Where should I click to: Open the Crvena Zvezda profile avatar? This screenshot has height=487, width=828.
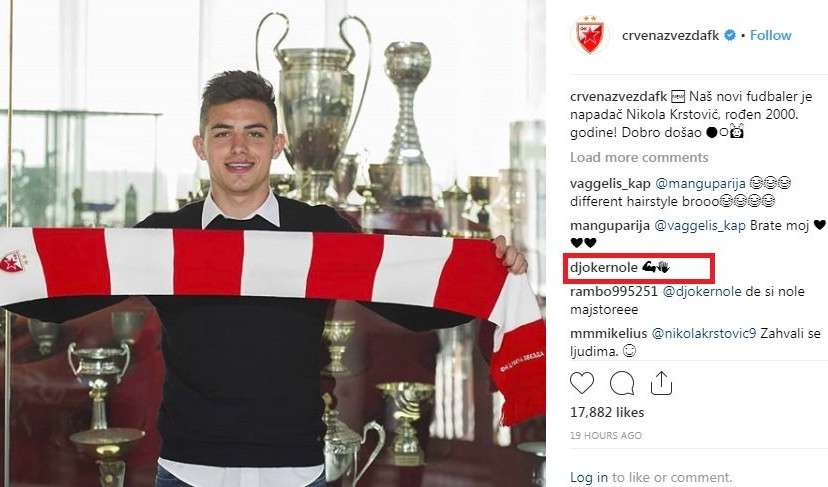click(590, 35)
